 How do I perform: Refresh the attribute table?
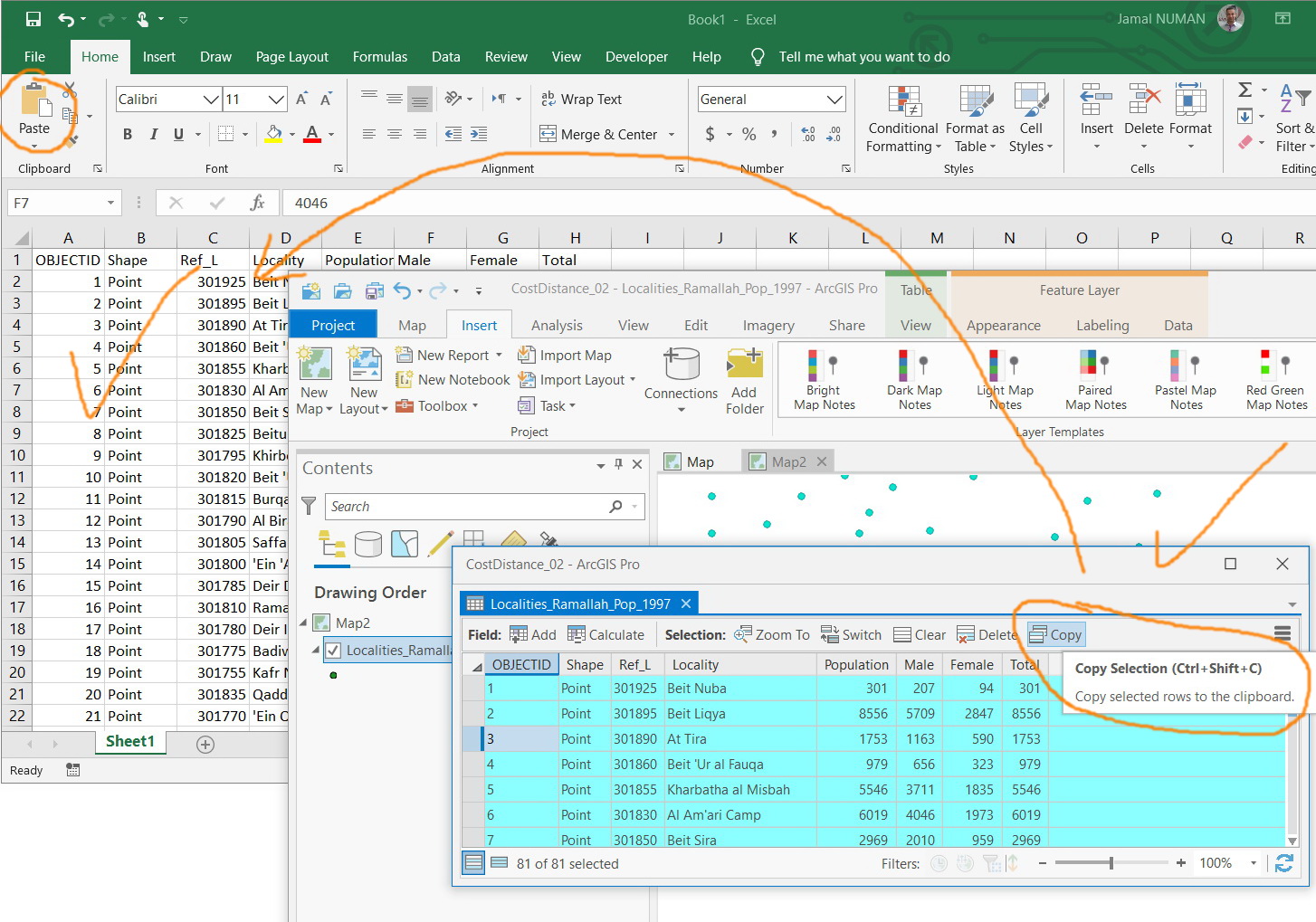[x=1283, y=863]
